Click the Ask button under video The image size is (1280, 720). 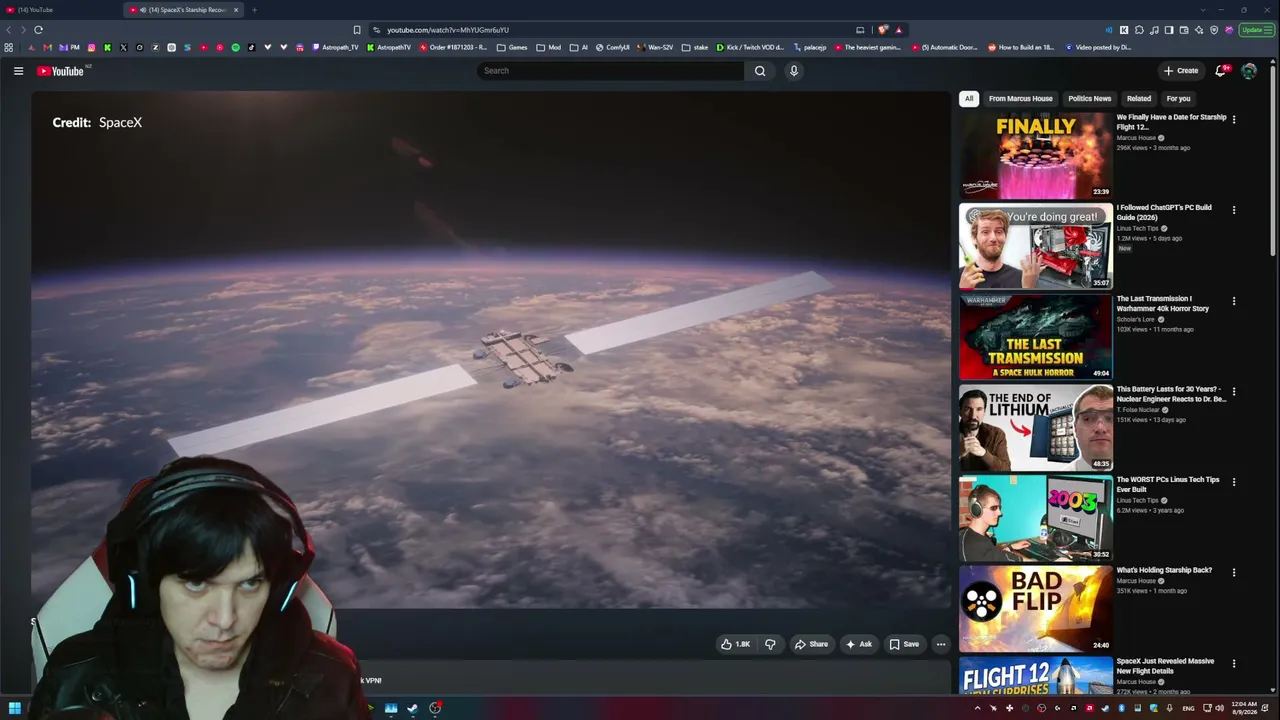pyautogui.click(x=859, y=644)
